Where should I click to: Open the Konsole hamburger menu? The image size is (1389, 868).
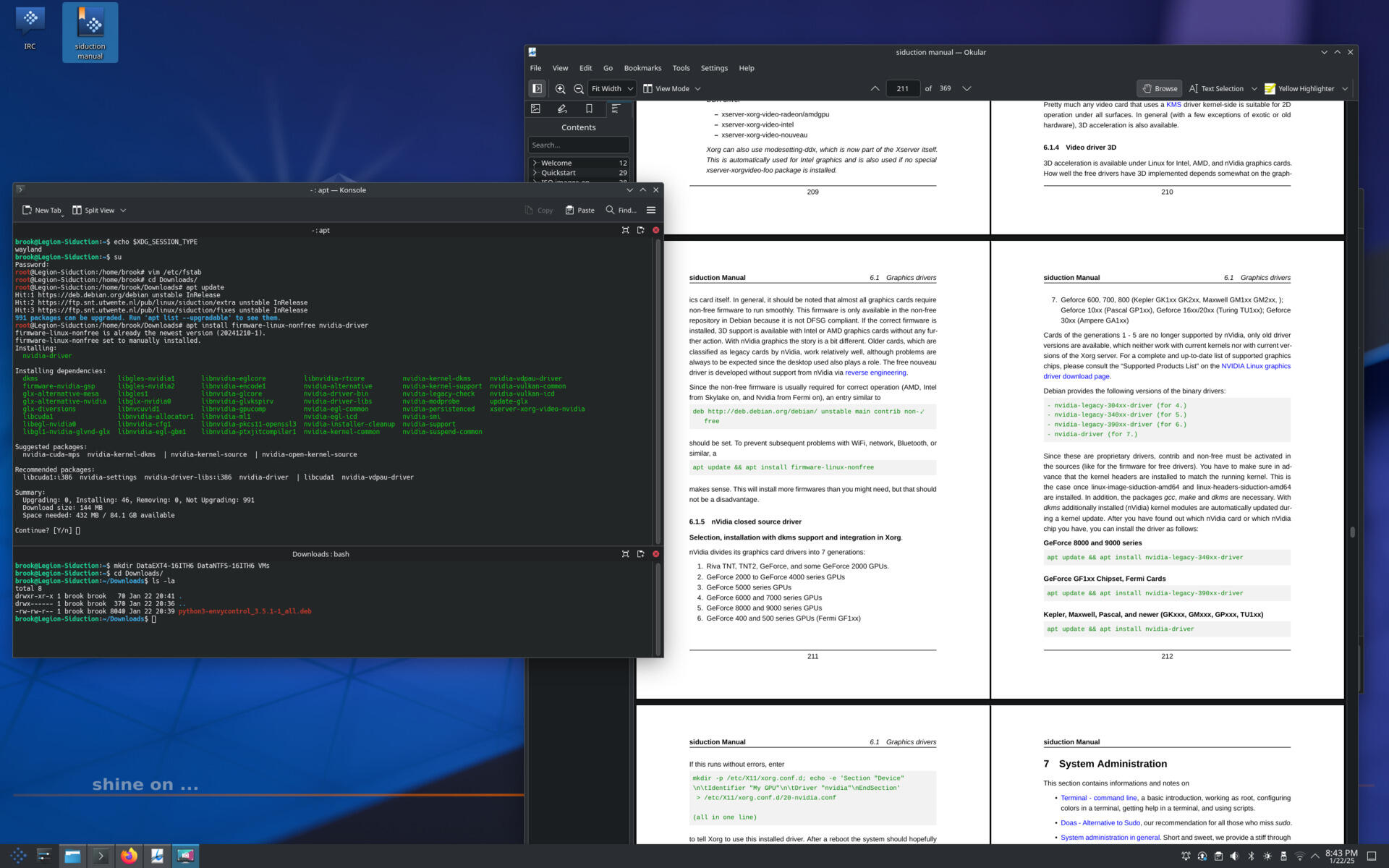click(x=650, y=210)
